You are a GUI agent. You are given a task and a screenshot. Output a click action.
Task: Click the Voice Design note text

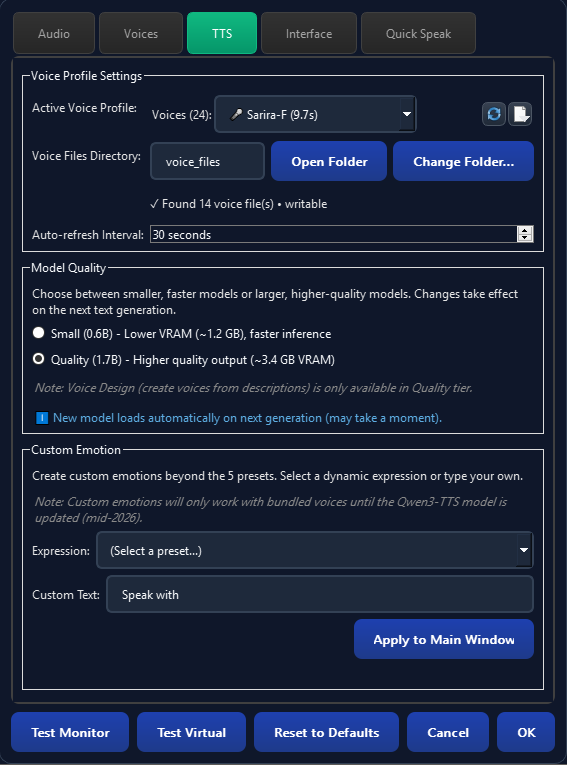tap(254, 388)
